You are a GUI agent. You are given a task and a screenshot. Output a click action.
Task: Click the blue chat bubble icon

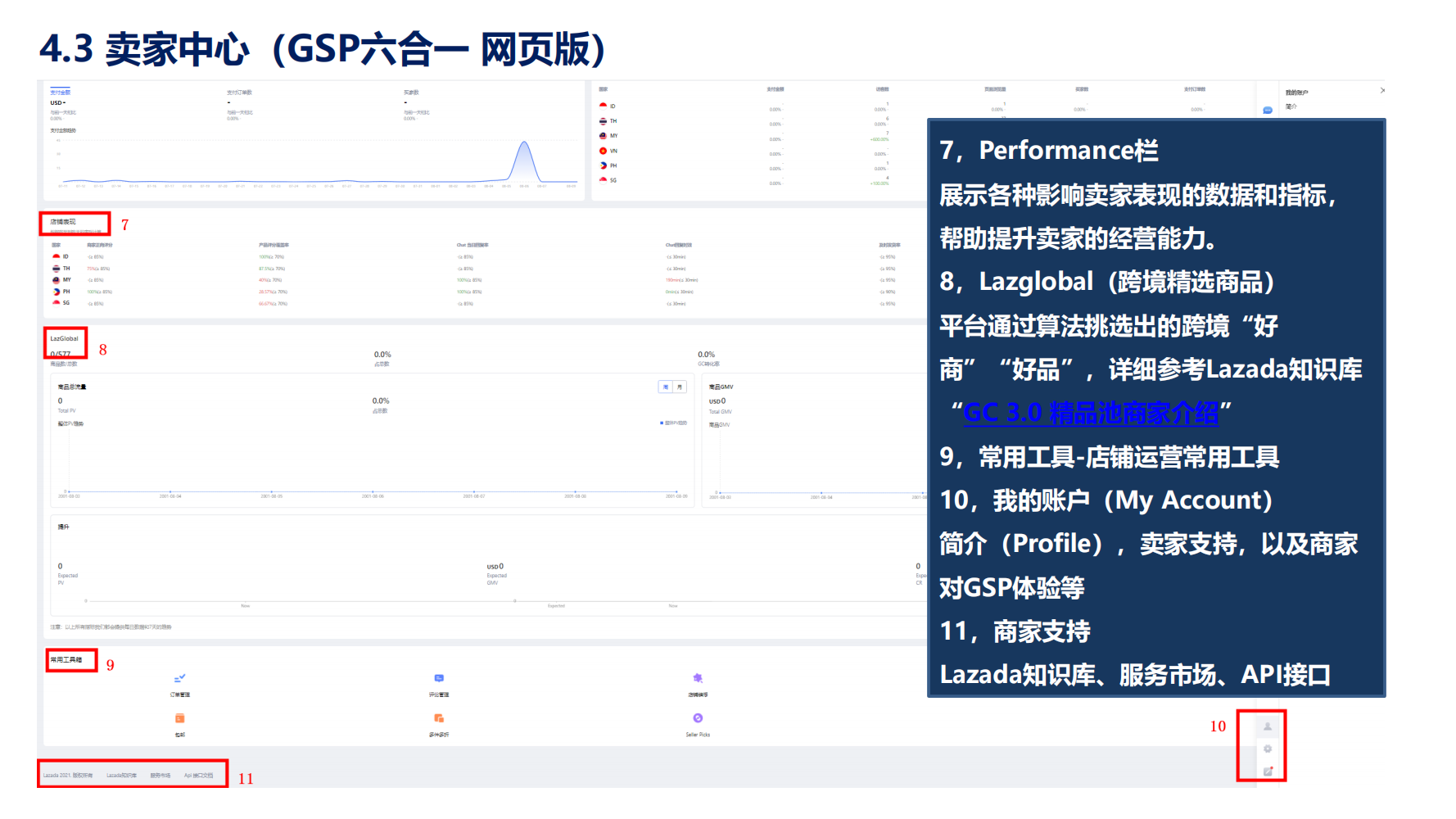1268,110
